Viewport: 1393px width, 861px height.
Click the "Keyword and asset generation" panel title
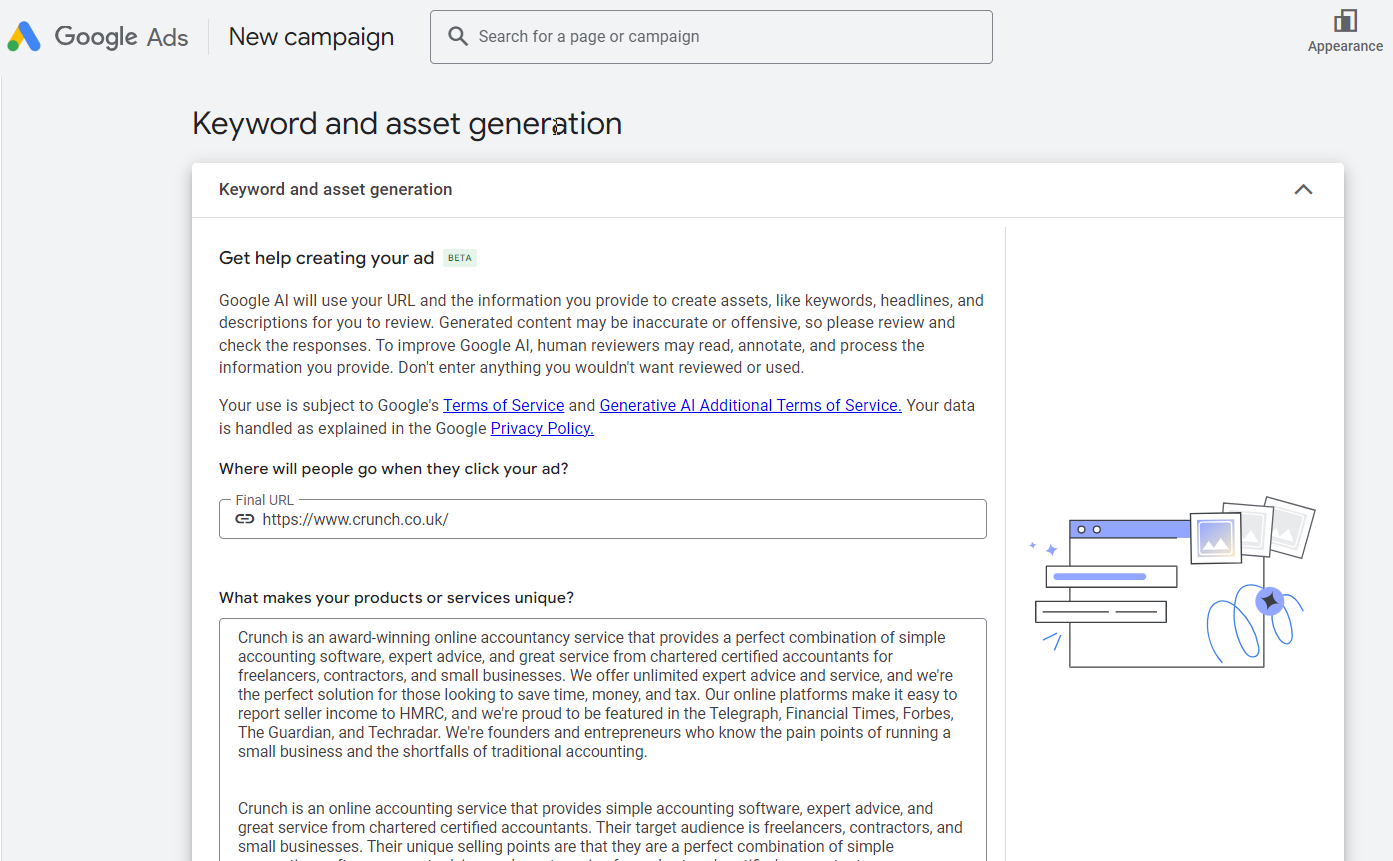pos(335,190)
